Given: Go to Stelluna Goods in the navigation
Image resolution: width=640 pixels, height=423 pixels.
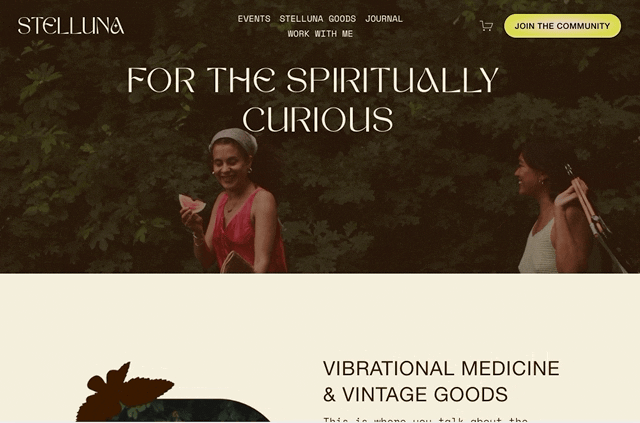Looking at the screenshot, I should click(x=318, y=19).
